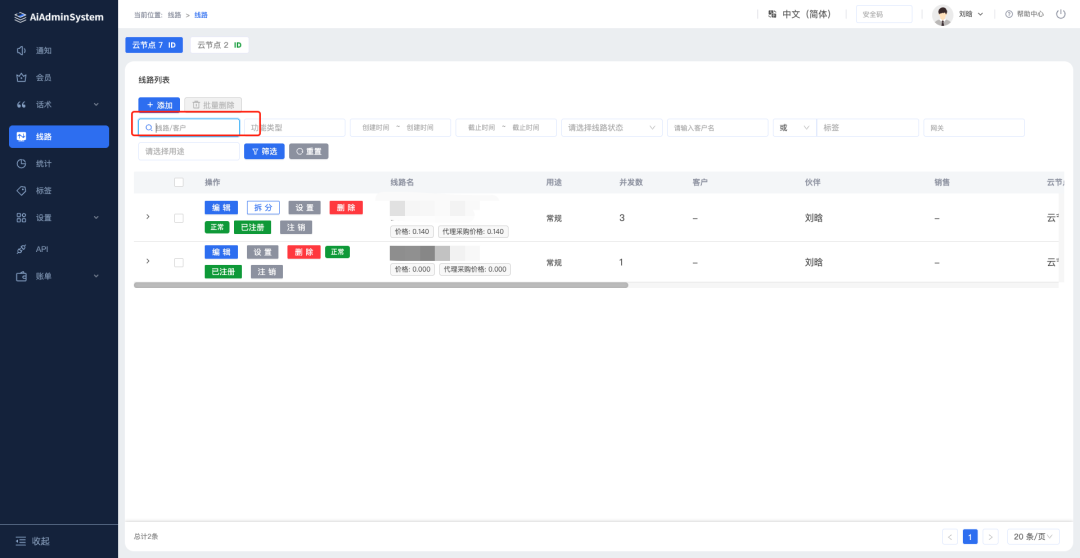
Task: Click the member crown icon in sidebar
Action: tap(21, 77)
